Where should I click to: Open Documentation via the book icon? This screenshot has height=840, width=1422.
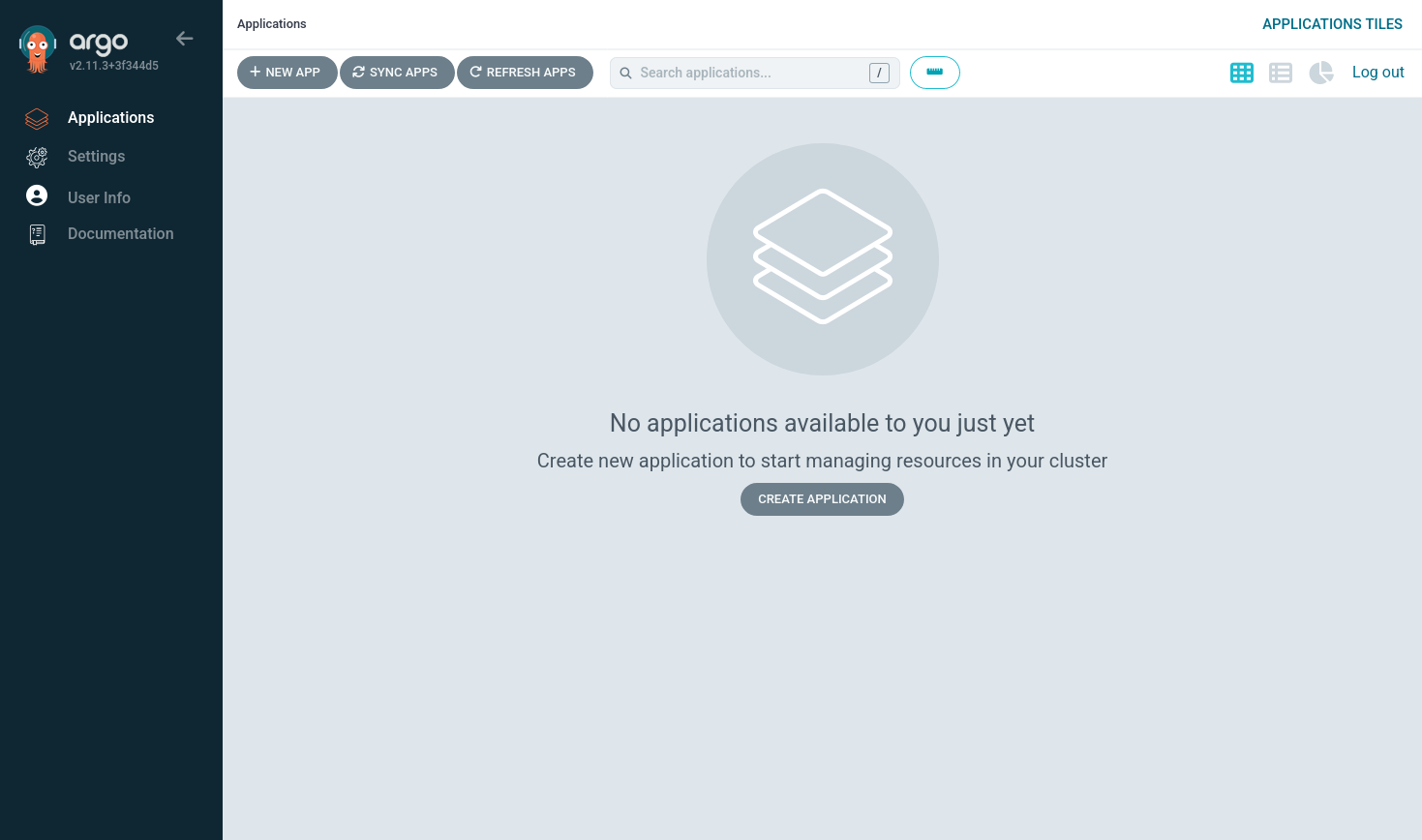[36, 234]
